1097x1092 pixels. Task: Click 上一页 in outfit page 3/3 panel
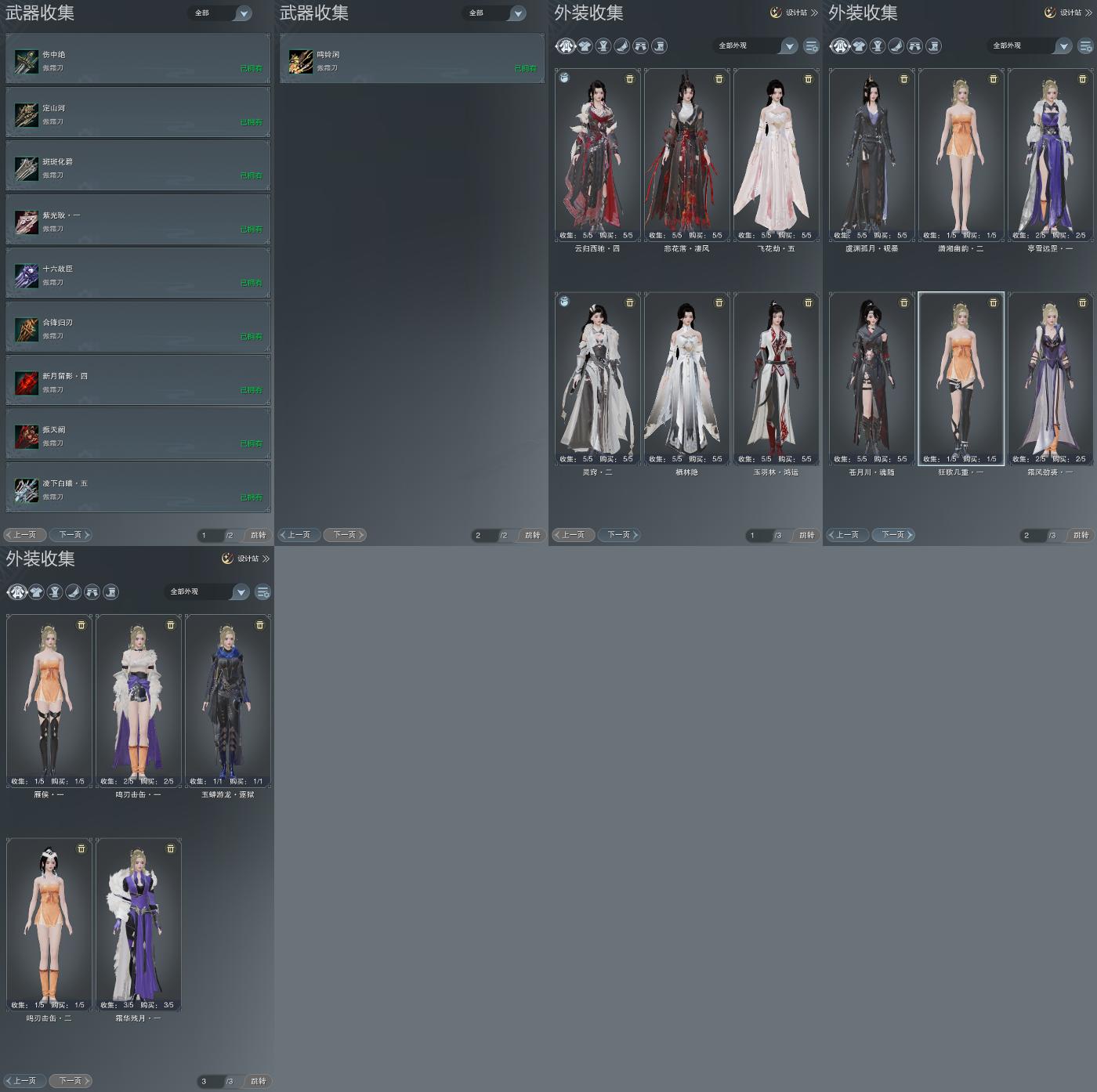coord(24,1081)
